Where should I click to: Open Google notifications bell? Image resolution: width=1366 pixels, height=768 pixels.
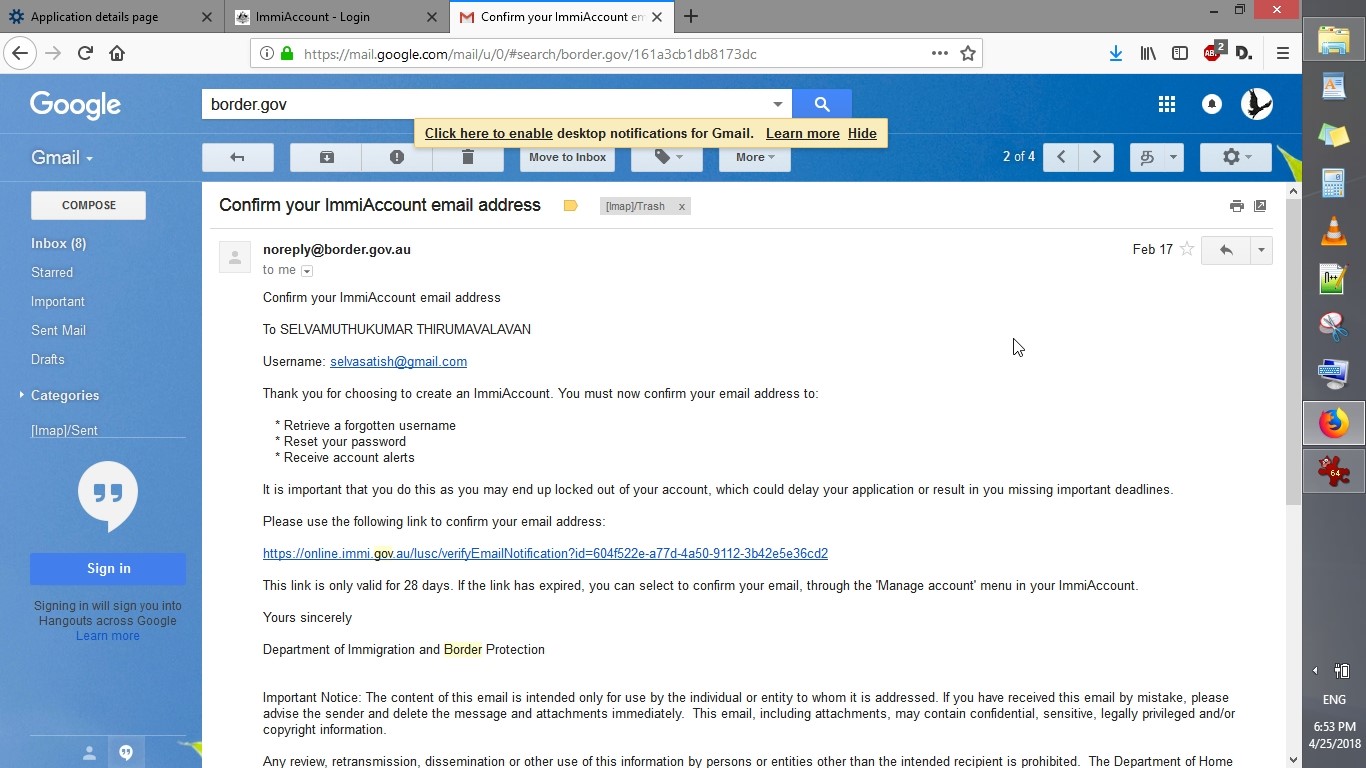pyautogui.click(x=1212, y=104)
